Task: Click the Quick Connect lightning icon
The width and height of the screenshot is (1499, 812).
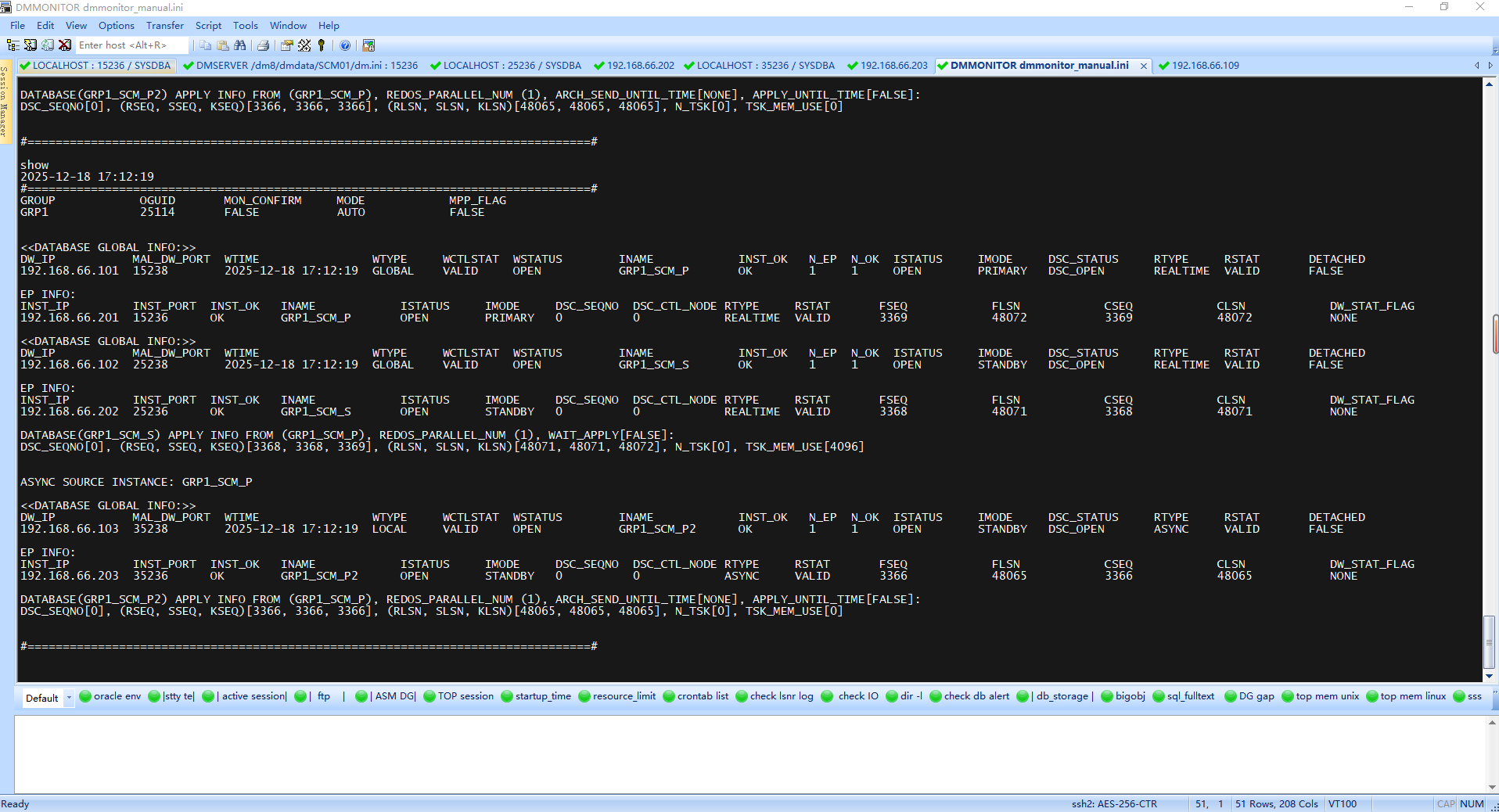Action: (30, 45)
